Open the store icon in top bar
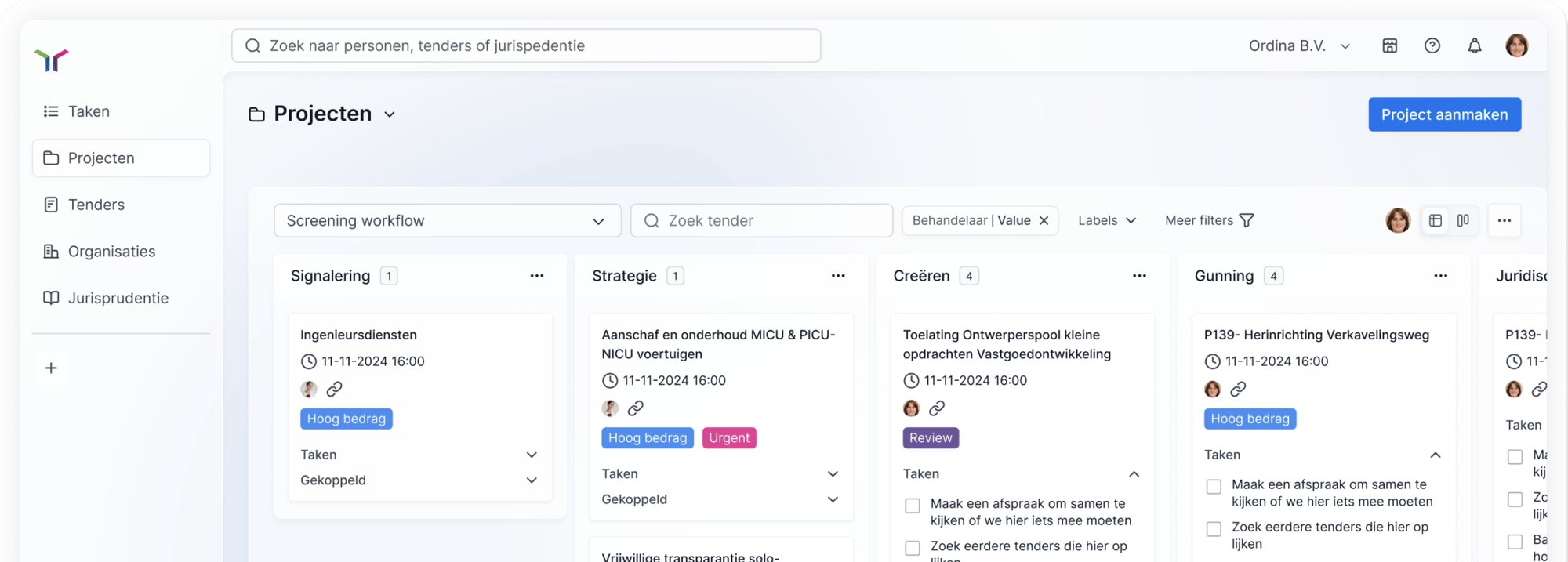 pos(1389,46)
